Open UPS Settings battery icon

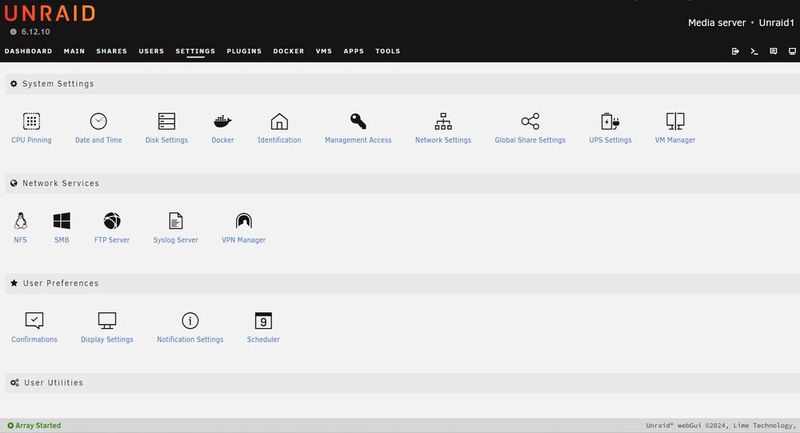[610, 121]
